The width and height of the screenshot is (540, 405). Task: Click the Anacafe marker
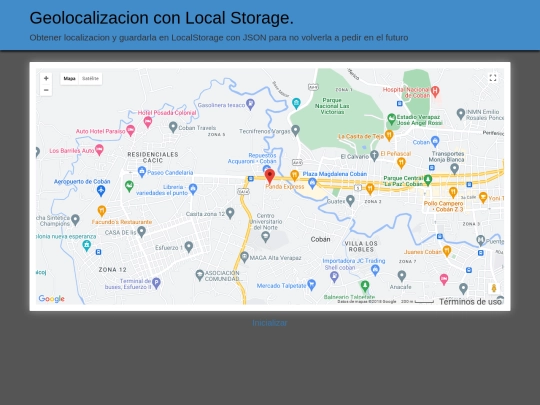[x=402, y=276]
